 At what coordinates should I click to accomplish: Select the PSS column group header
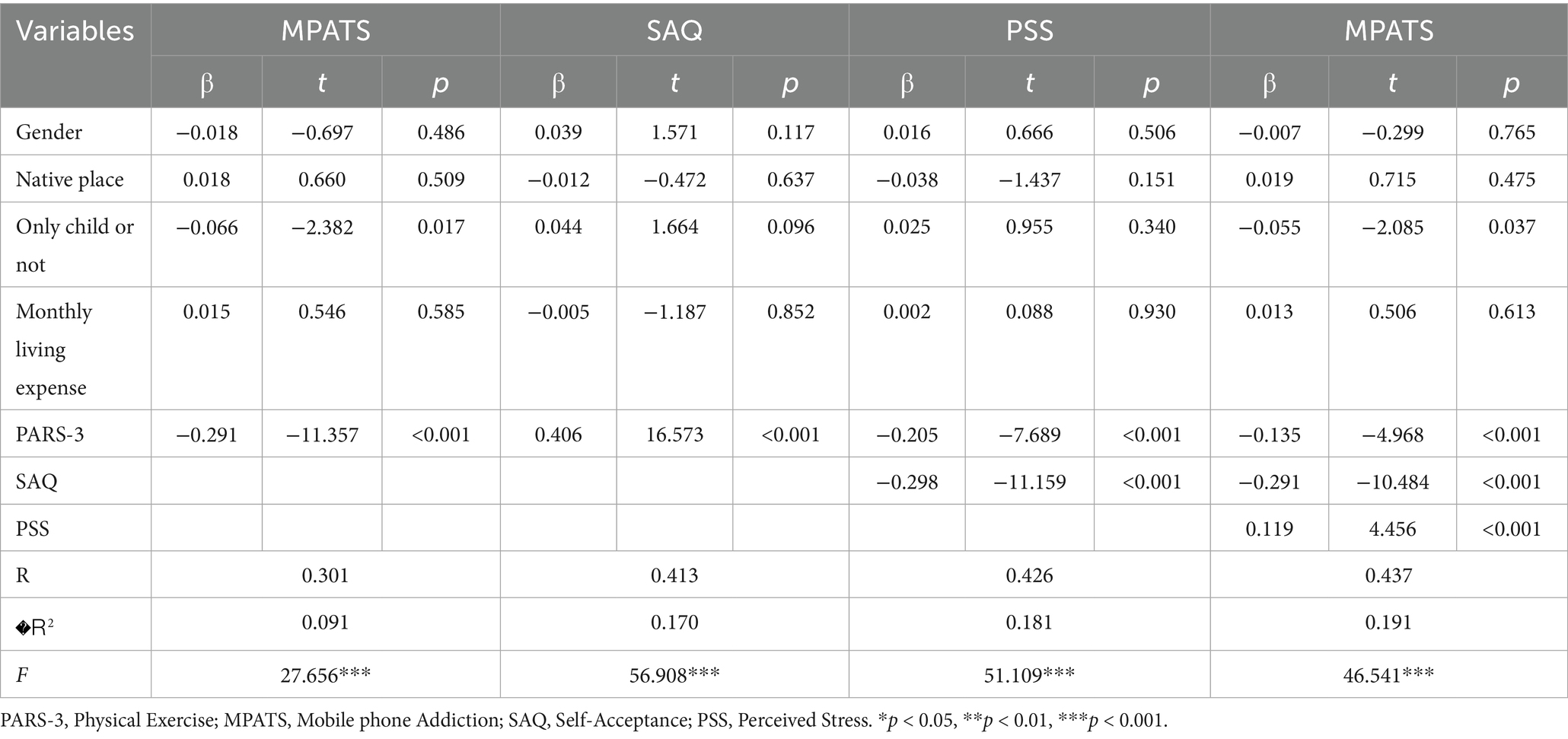coord(1029,30)
